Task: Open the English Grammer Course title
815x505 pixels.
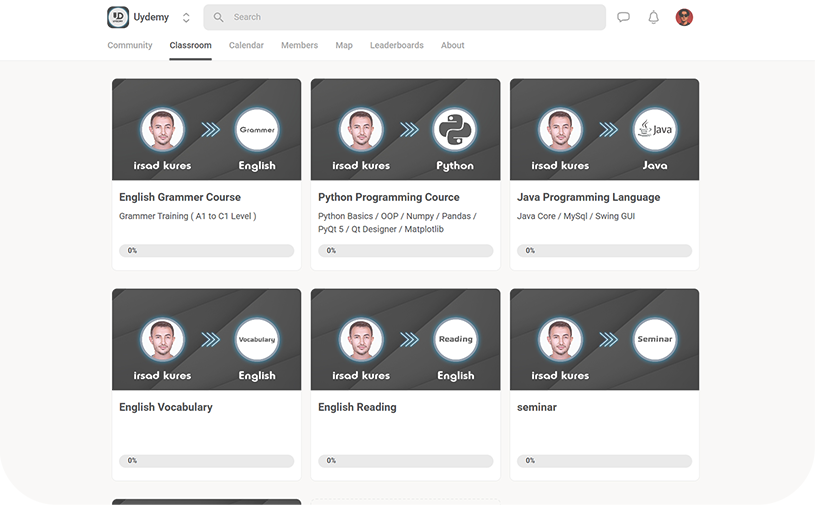Action: click(180, 197)
